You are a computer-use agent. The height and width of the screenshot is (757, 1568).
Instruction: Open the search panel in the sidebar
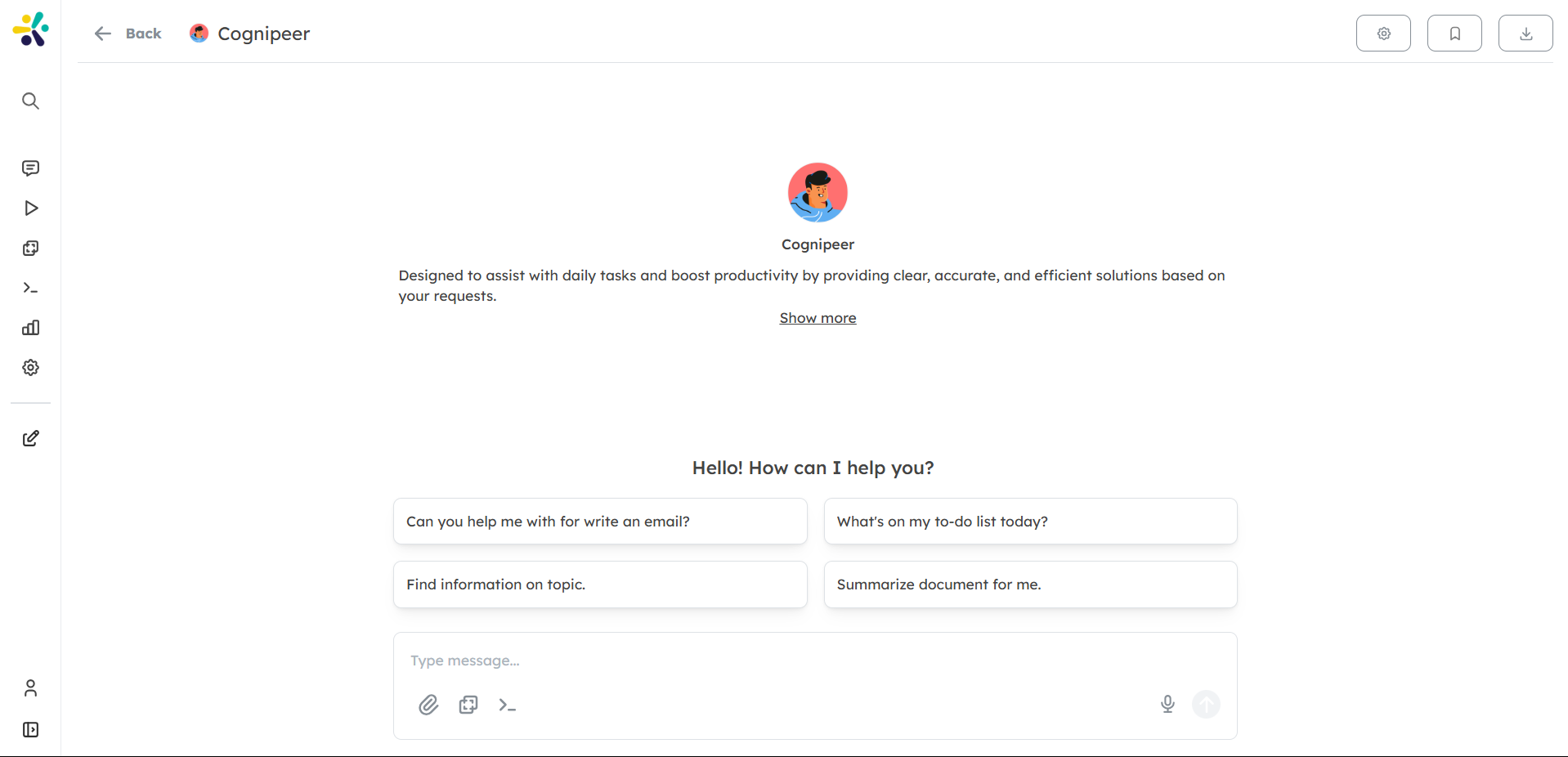coord(30,101)
